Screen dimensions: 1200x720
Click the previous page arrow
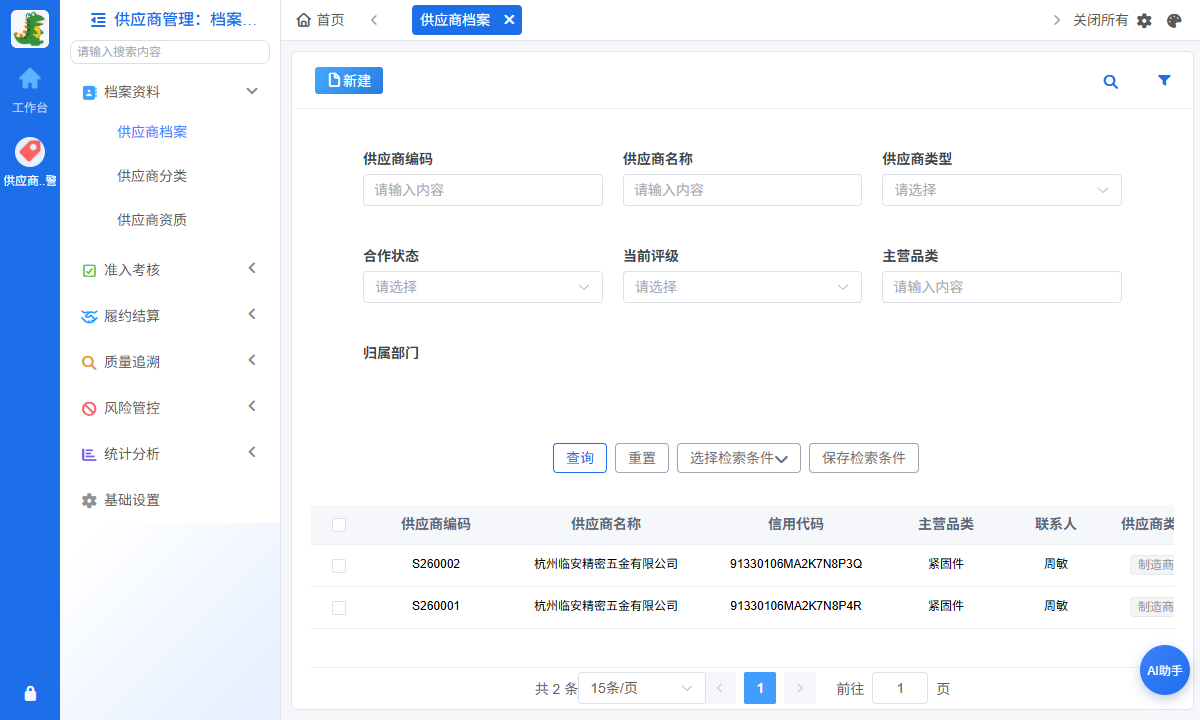coord(720,688)
